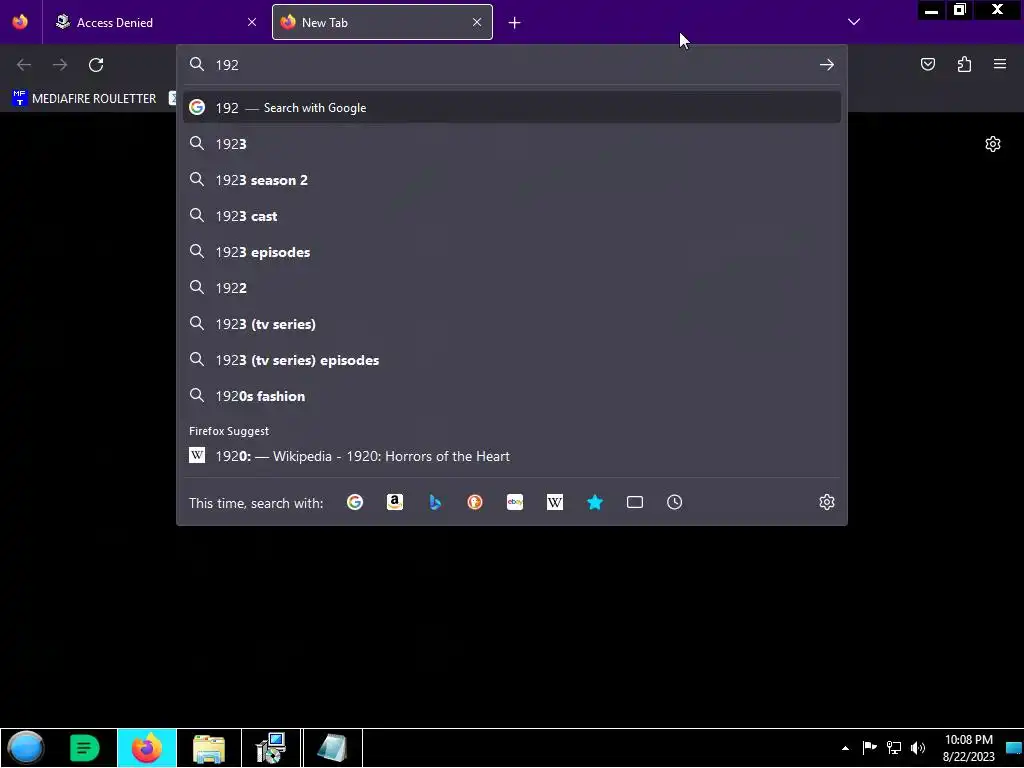Open the clock showing 10:08 PM
This screenshot has width=1024, height=768.
pos(968,748)
